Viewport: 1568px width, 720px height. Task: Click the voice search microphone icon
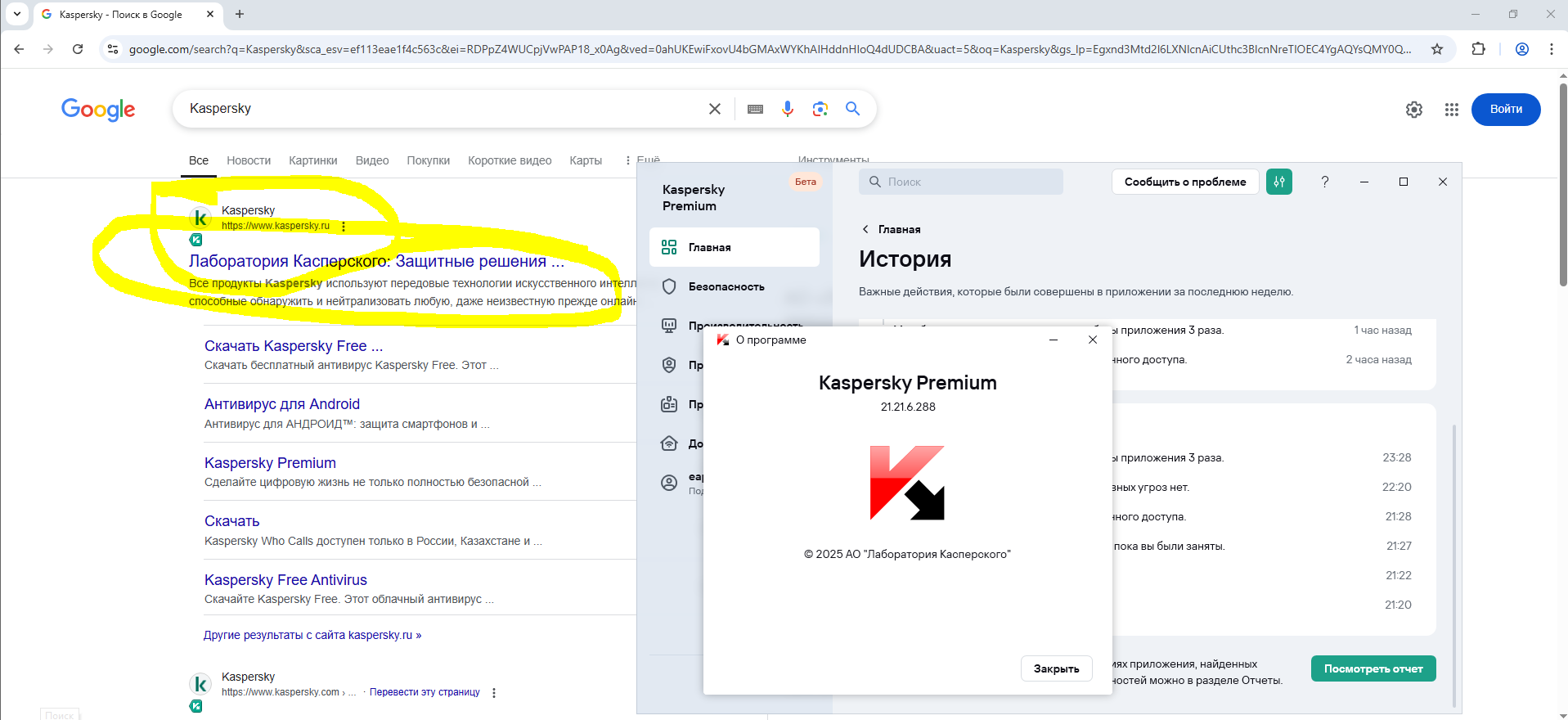click(788, 109)
